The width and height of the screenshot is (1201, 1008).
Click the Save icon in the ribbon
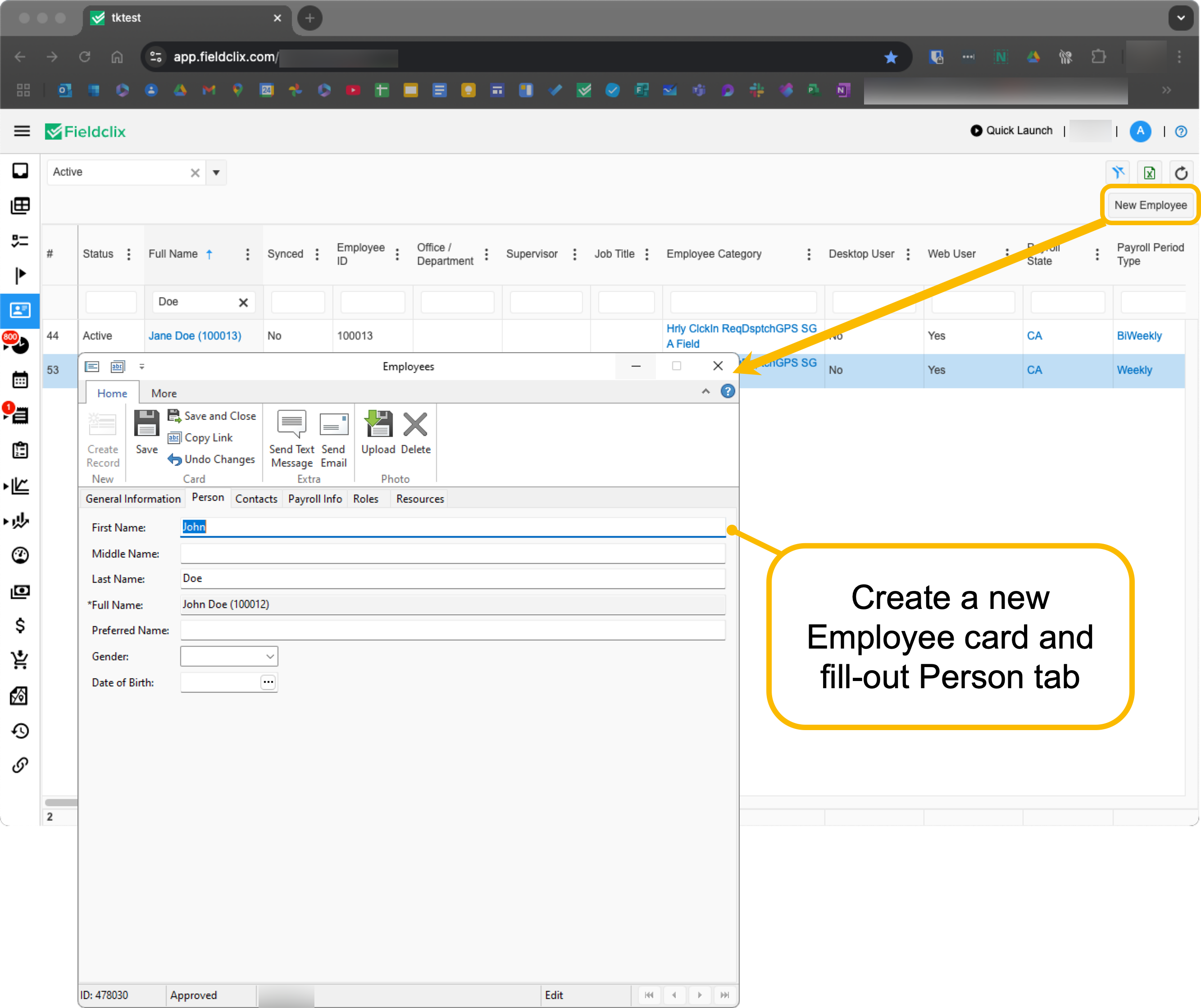point(146,431)
